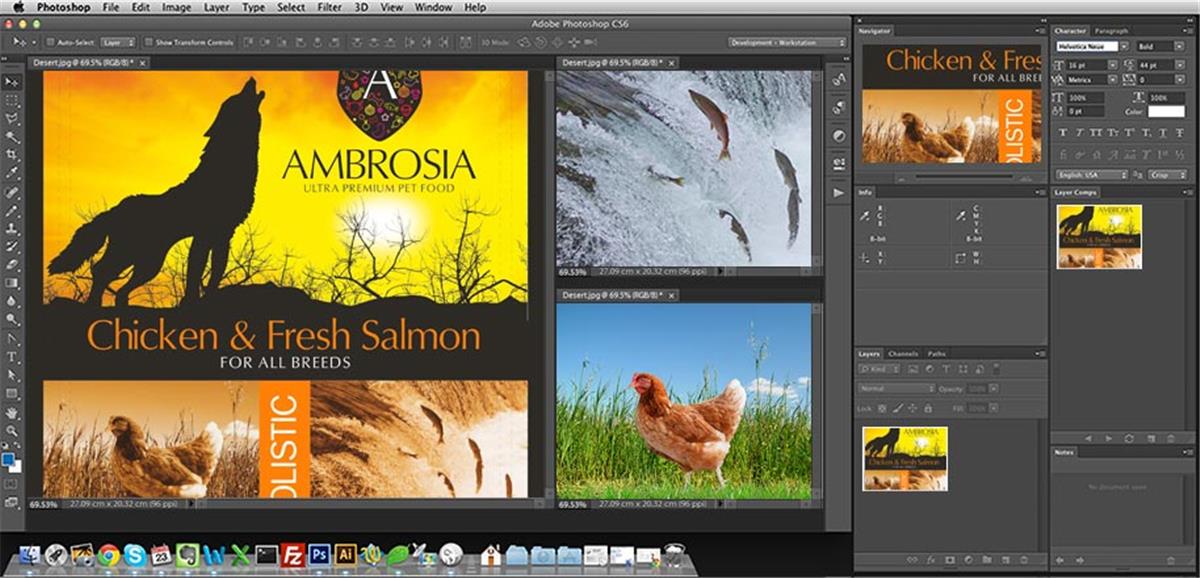Open the English: USA language dropdown

click(x=1092, y=175)
